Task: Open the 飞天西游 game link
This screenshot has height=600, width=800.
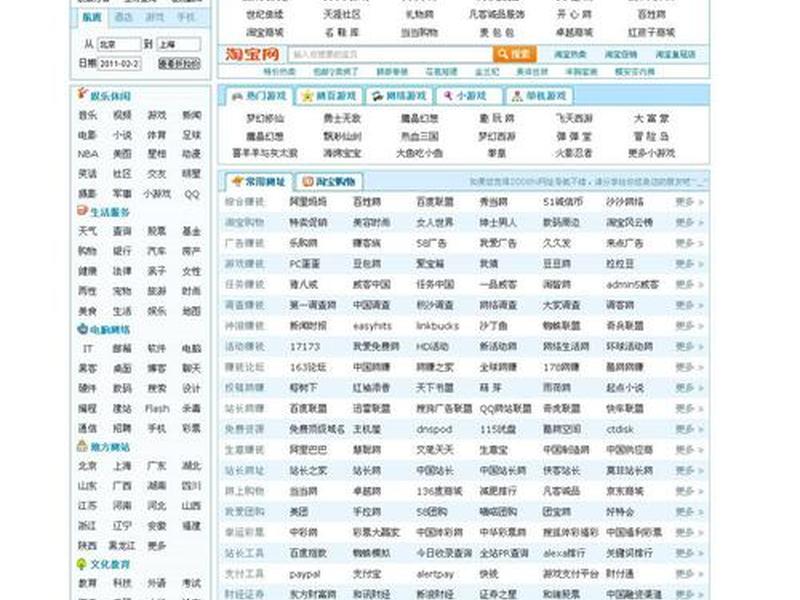Action: [574, 118]
